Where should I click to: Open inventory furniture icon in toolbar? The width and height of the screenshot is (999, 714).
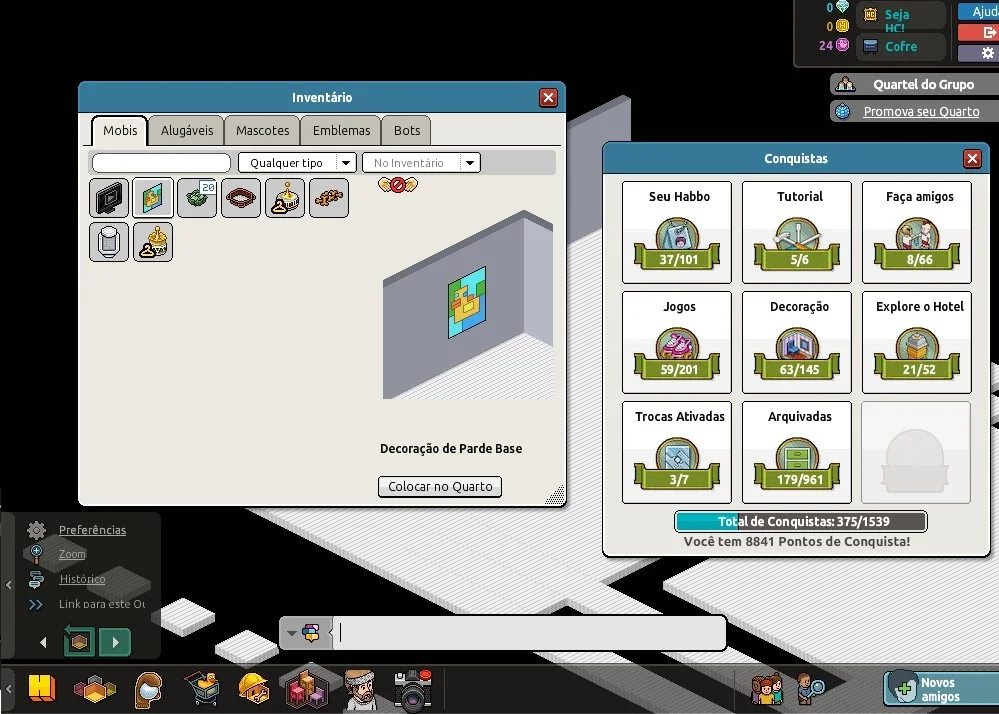tap(306, 689)
